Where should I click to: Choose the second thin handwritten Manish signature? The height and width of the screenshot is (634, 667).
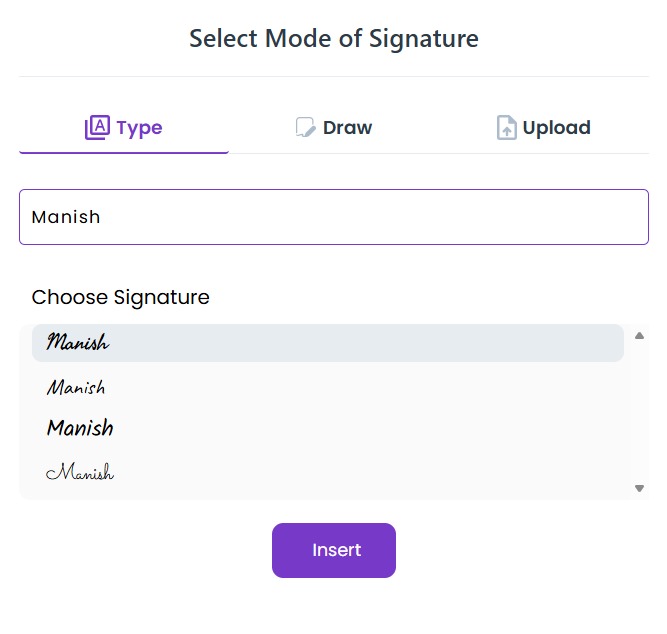[x=76, y=386]
